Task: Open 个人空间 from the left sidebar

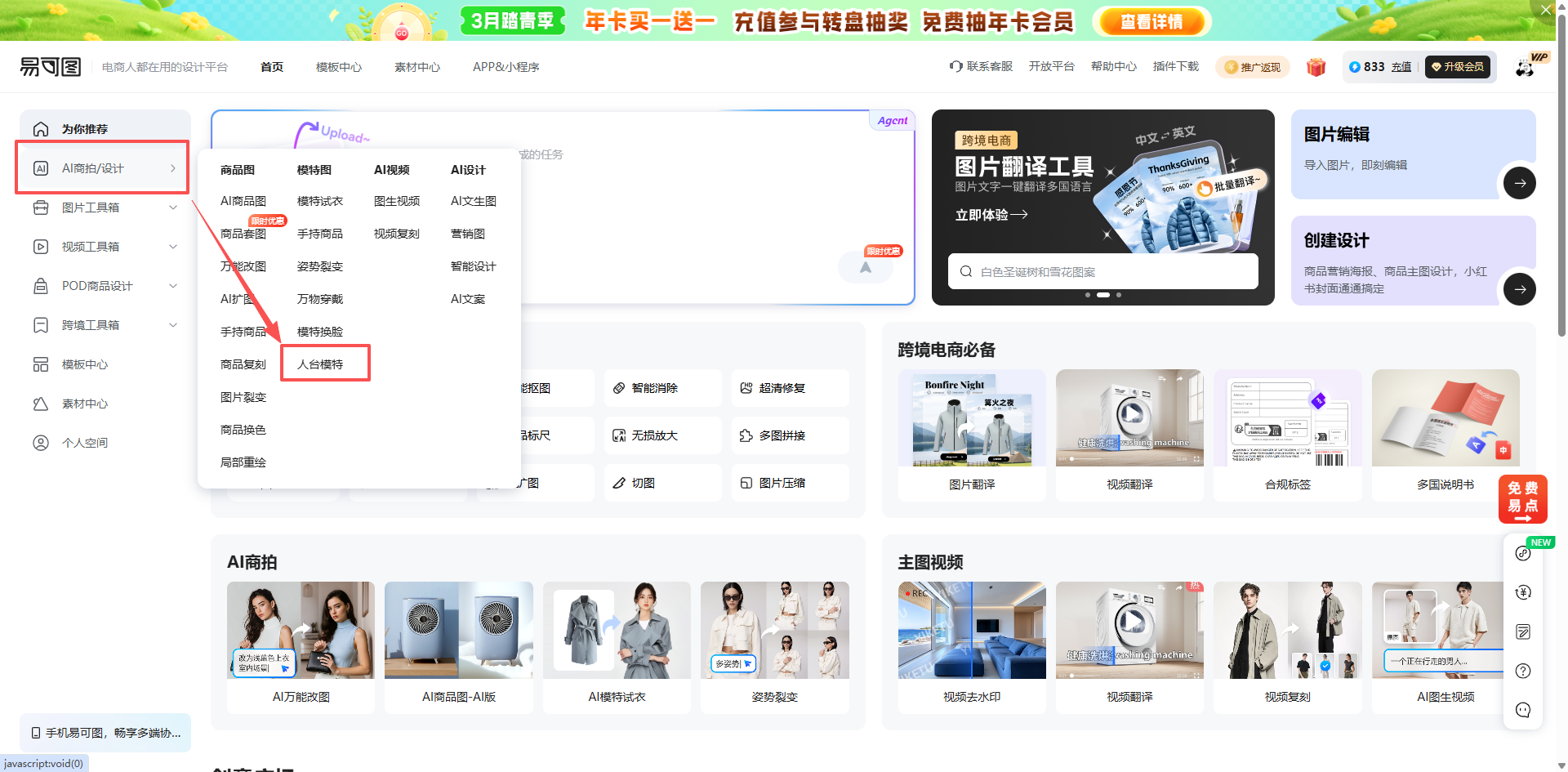Action: pyautogui.click(x=84, y=442)
